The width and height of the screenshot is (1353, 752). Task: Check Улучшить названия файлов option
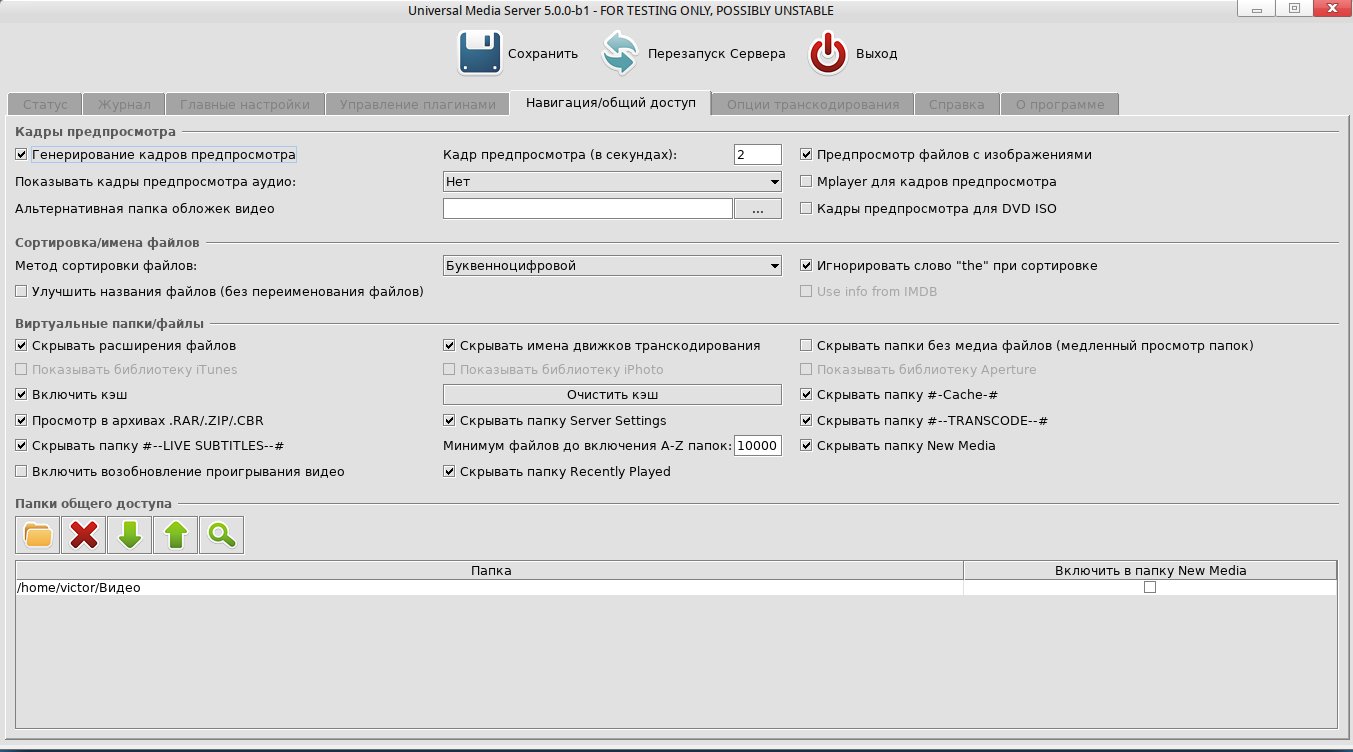(22, 291)
